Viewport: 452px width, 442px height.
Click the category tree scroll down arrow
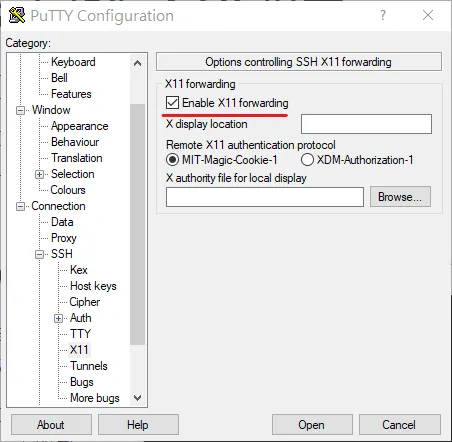(x=137, y=397)
